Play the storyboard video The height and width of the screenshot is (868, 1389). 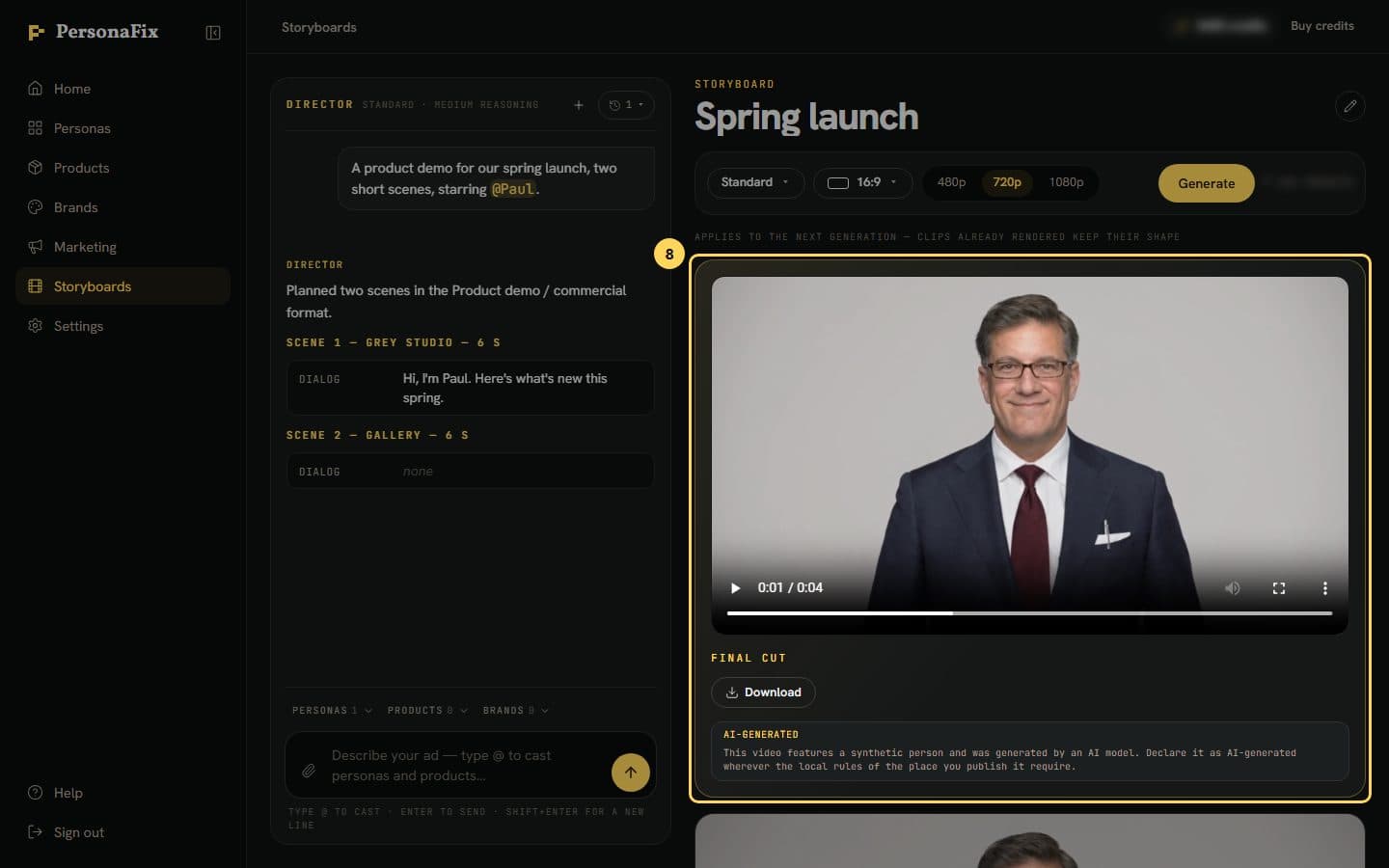tap(735, 588)
